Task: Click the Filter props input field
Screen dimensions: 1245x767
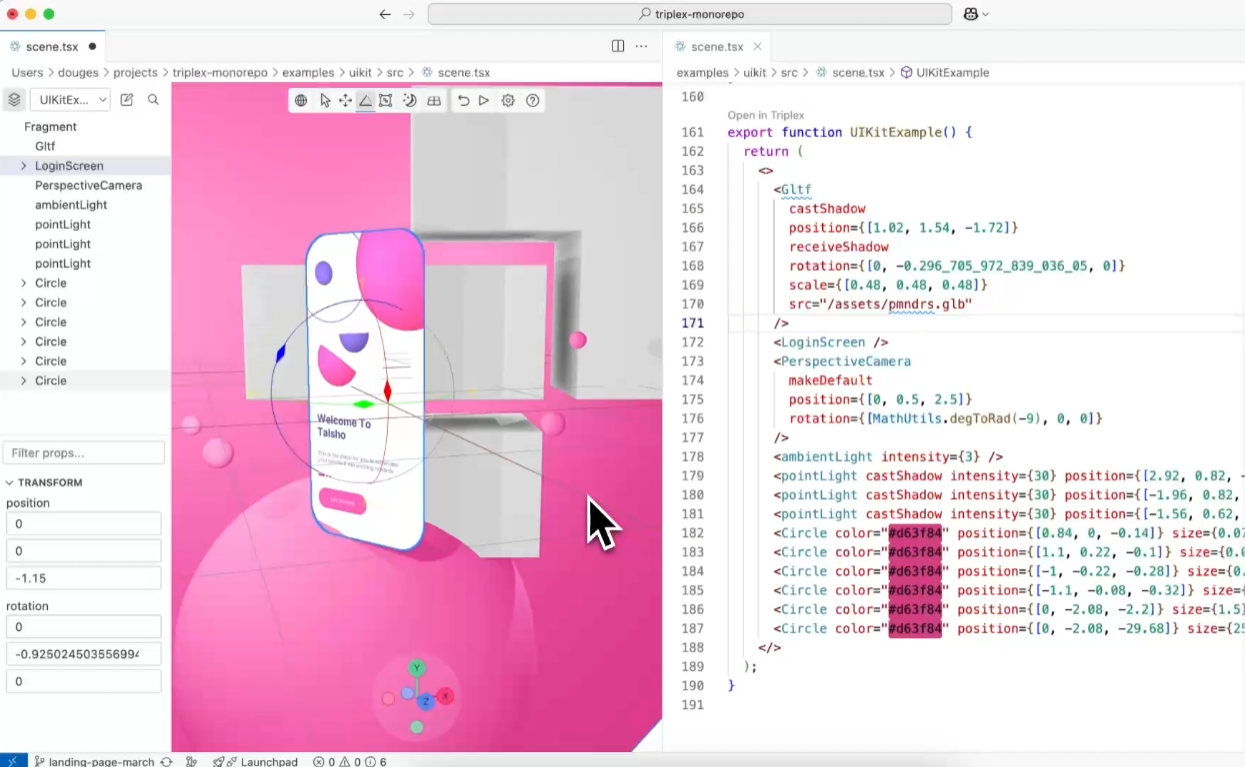Action: (x=84, y=453)
